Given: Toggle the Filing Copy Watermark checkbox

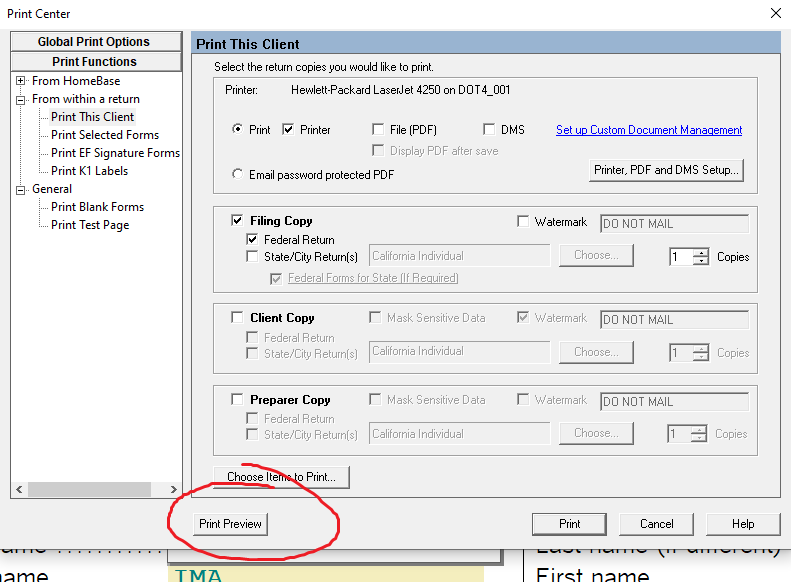Looking at the screenshot, I should point(524,222).
